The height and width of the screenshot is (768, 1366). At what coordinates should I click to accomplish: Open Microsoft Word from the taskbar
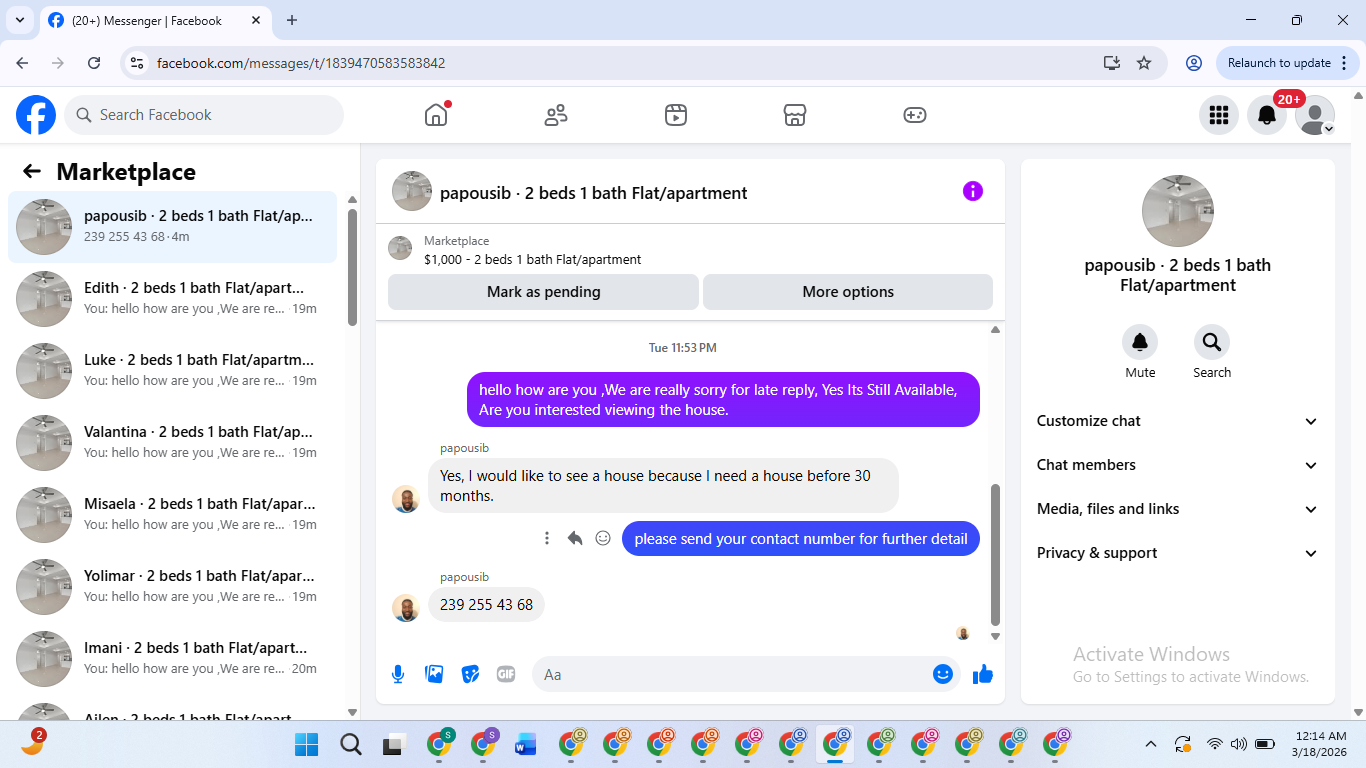[x=526, y=744]
